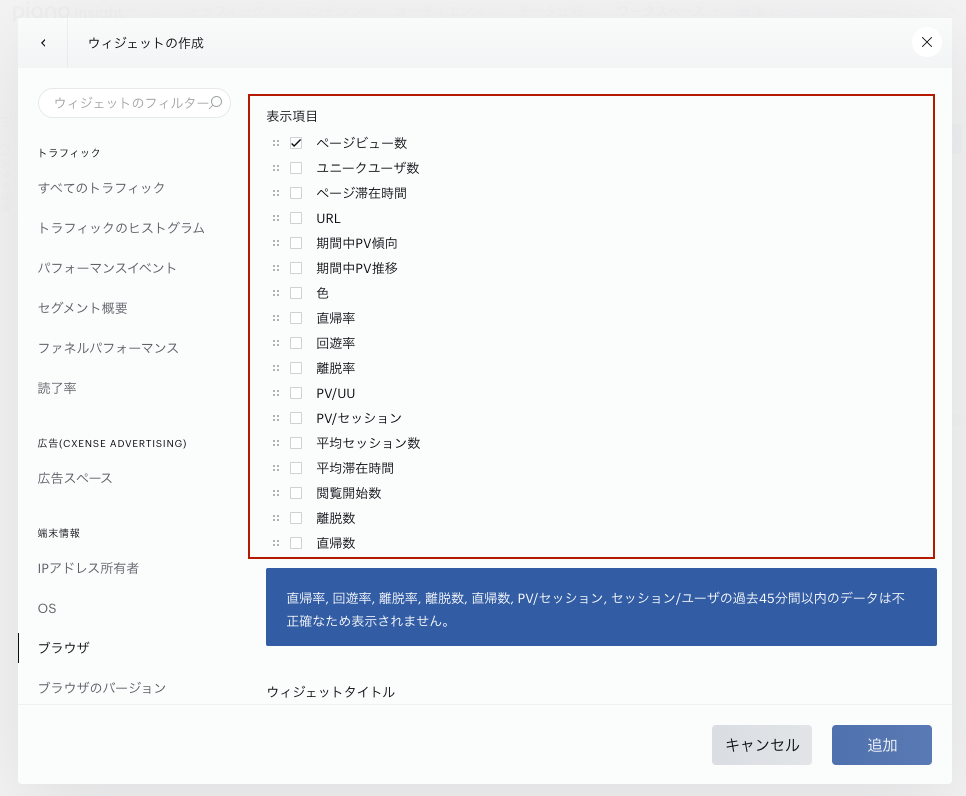The image size is (966, 796).
Task: Click the キャンセル button
Action: [x=762, y=745]
